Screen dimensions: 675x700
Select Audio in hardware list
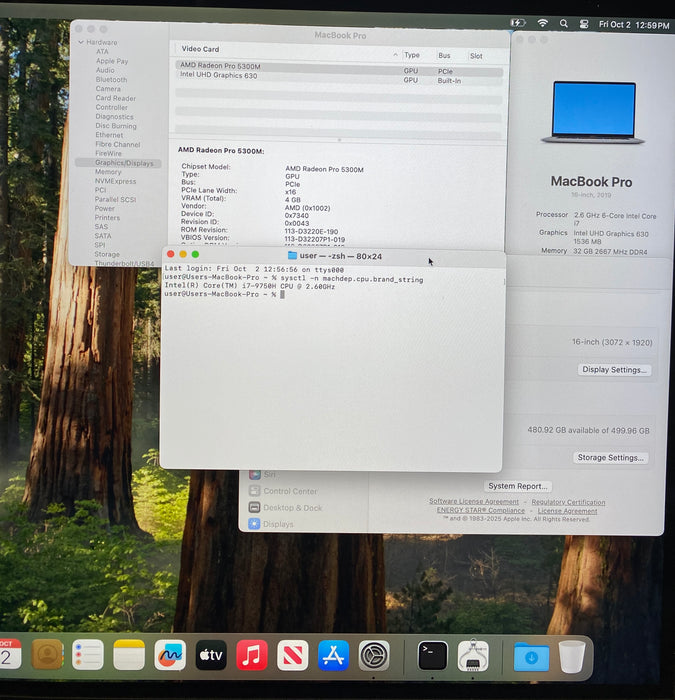coord(105,70)
